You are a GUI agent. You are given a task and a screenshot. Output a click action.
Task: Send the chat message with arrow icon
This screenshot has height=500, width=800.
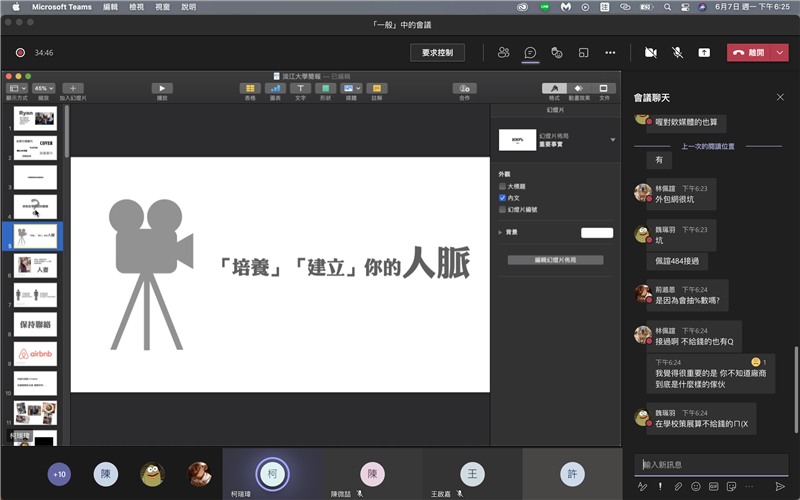[780, 486]
